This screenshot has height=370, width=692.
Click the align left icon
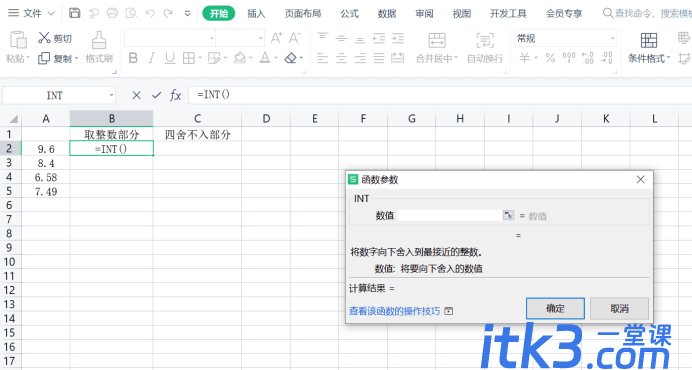click(x=323, y=58)
